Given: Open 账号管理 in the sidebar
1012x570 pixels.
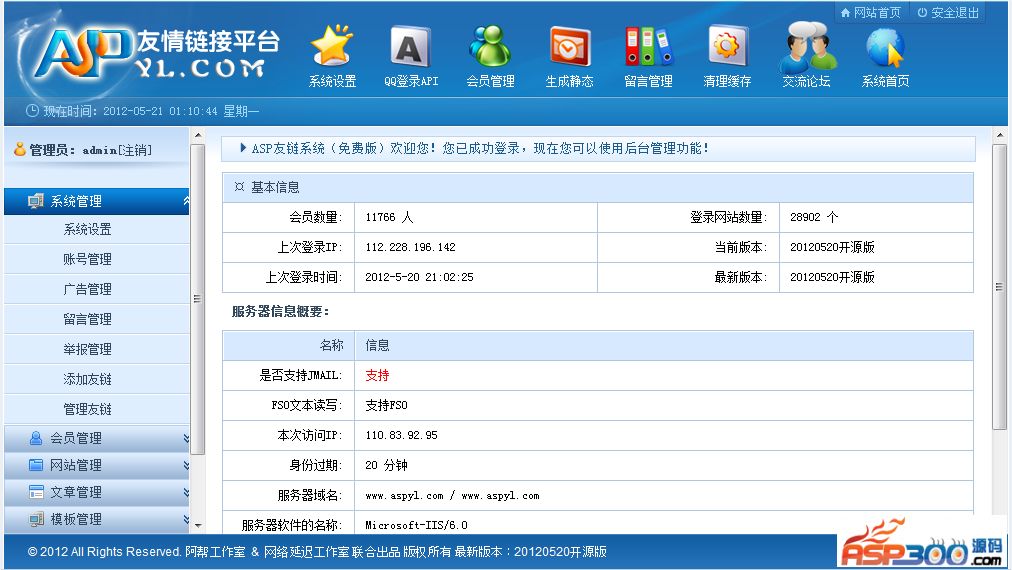Looking at the screenshot, I should [x=87, y=259].
